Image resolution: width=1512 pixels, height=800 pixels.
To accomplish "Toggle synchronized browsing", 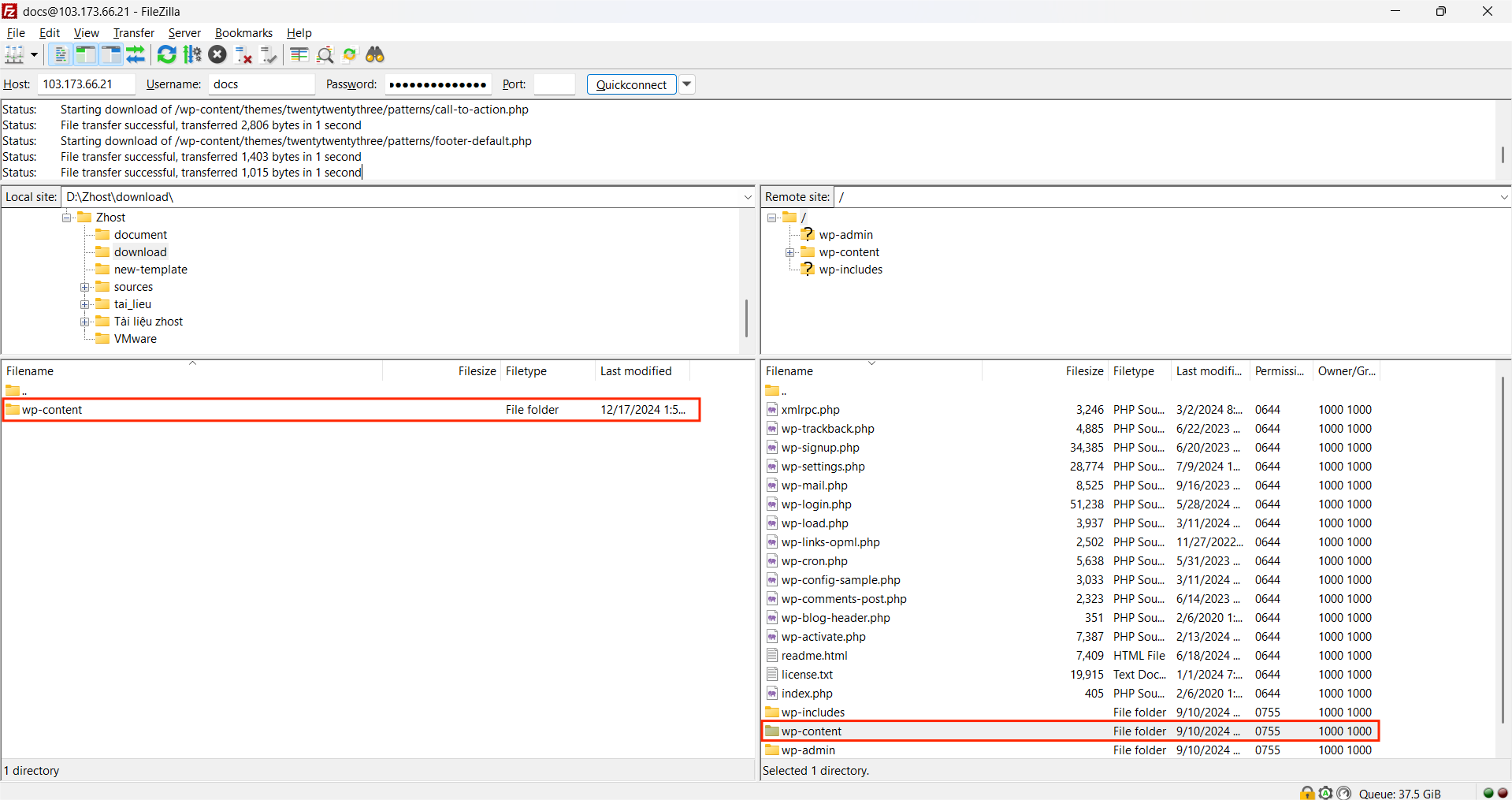I will pos(349,54).
